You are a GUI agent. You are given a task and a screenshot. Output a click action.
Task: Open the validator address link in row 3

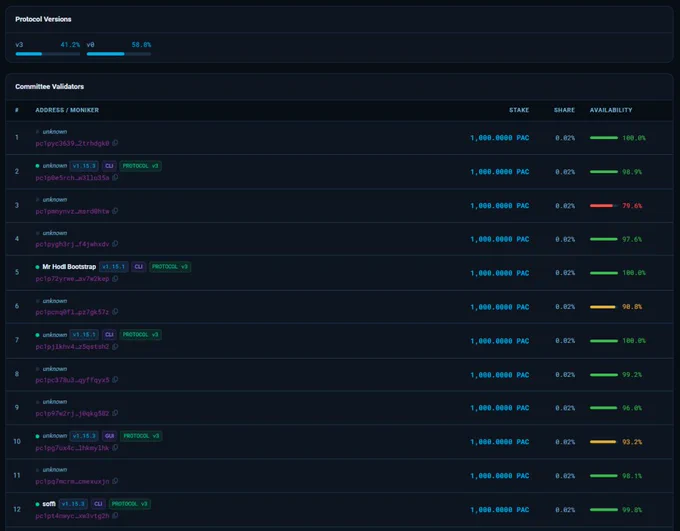click(x=72, y=211)
